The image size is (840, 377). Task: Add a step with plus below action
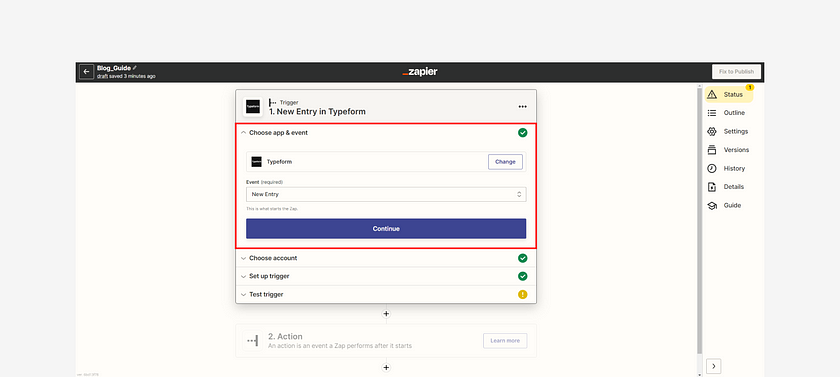pos(386,368)
